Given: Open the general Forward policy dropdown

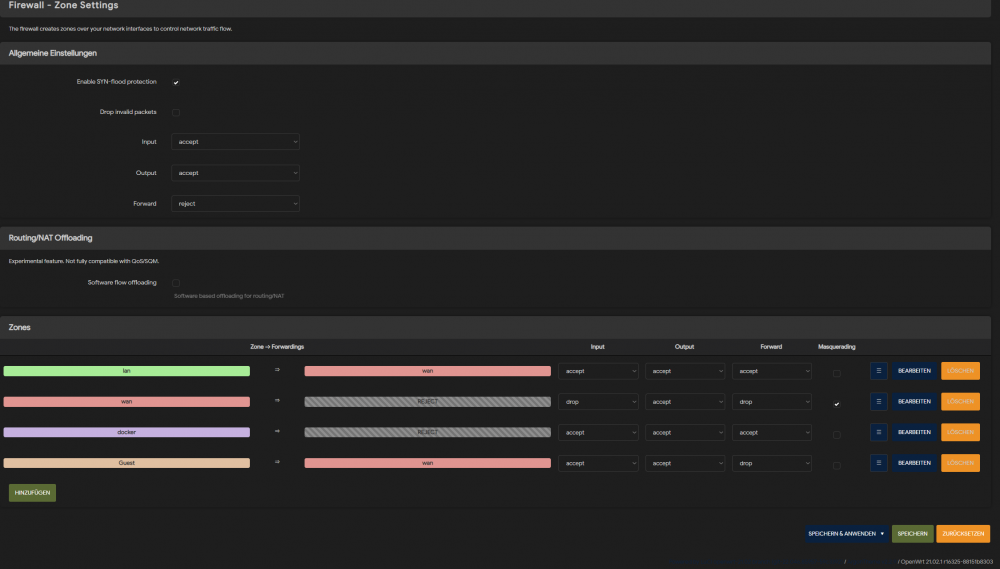Looking at the screenshot, I should pos(235,203).
